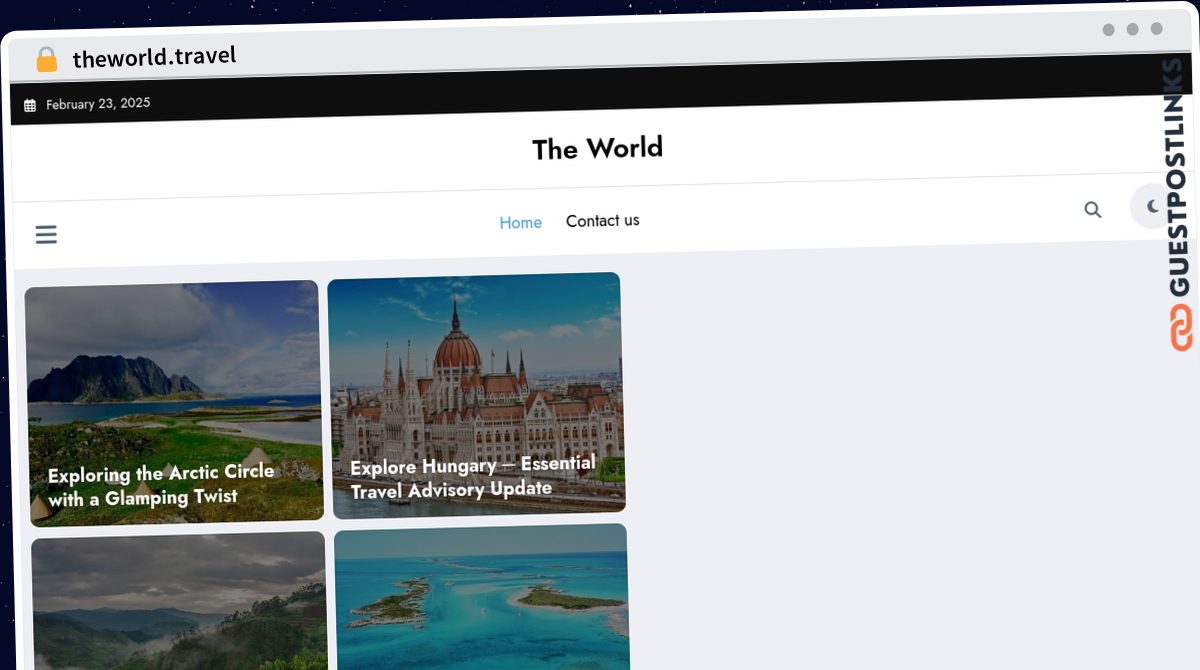This screenshot has height=670, width=1200.
Task: Toggle dark mode moon switch
Action: (1152, 206)
